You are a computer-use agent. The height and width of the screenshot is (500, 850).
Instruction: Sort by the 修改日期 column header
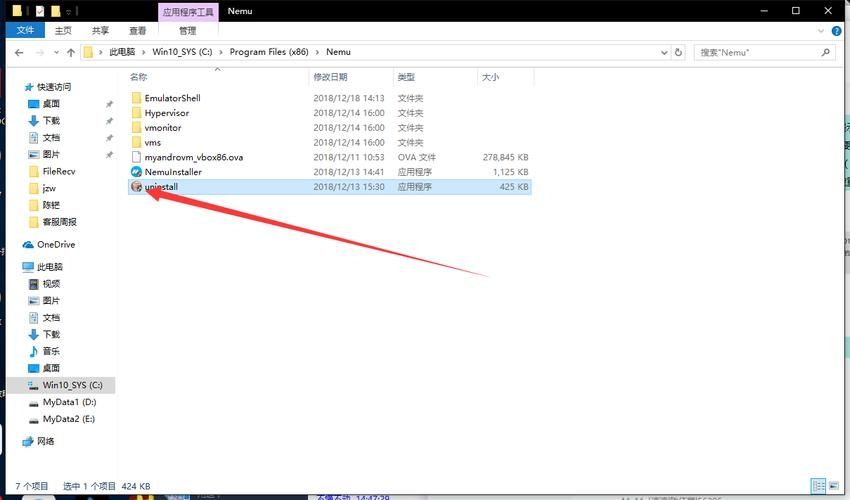(330, 77)
